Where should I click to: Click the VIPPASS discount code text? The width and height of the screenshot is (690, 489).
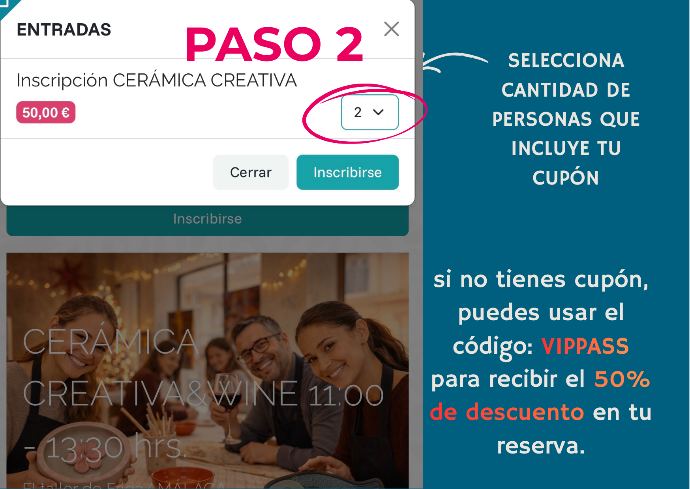[x=585, y=346]
